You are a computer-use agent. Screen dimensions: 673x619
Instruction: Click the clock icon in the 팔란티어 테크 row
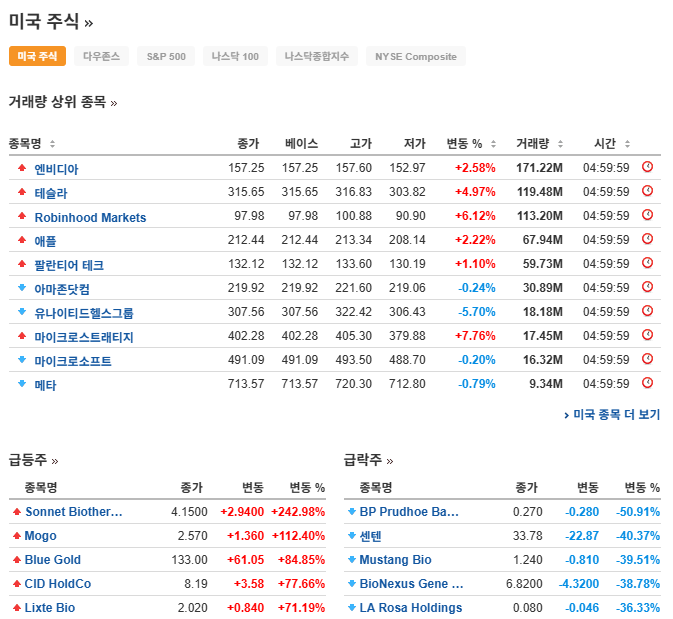pos(647,263)
